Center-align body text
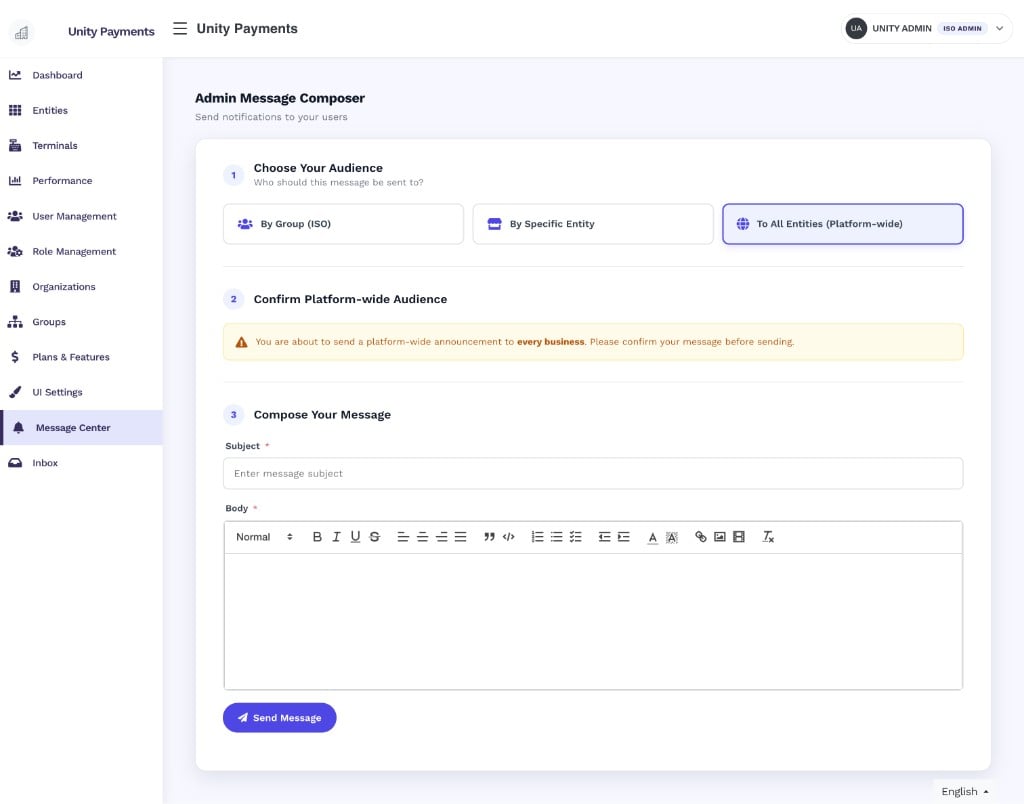The height and width of the screenshot is (804, 1024). [423, 537]
